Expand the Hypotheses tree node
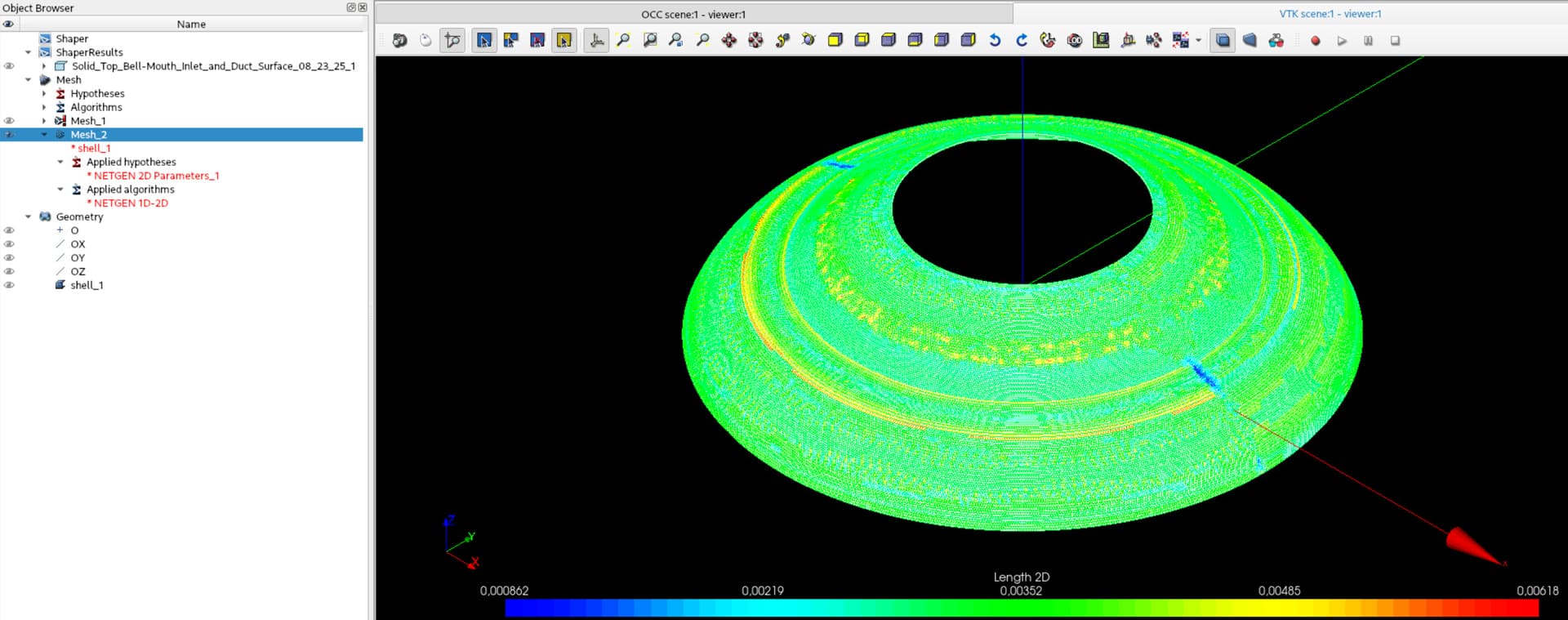The width and height of the screenshot is (1568, 620). (44, 94)
